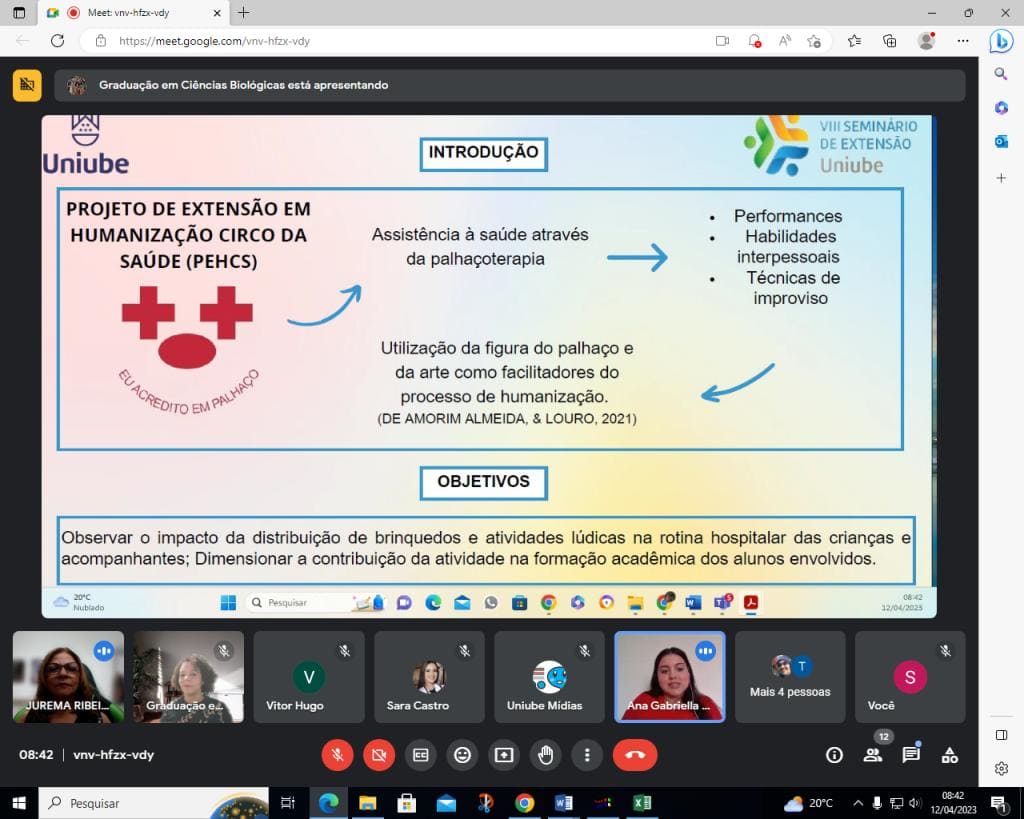Screen dimensions: 1024x819
Task: Click the Sara Castro participant tile
Action: [x=429, y=677]
